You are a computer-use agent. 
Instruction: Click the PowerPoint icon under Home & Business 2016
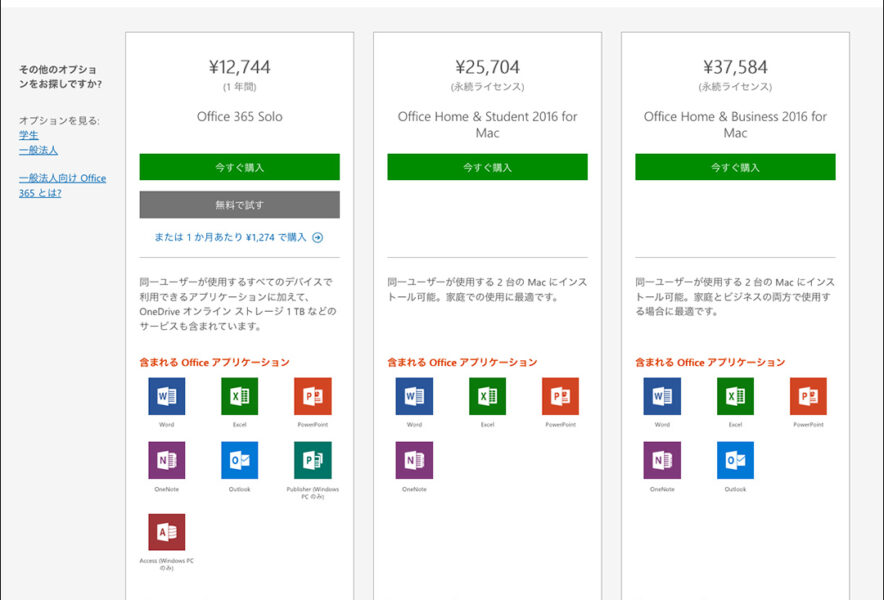[x=808, y=396]
